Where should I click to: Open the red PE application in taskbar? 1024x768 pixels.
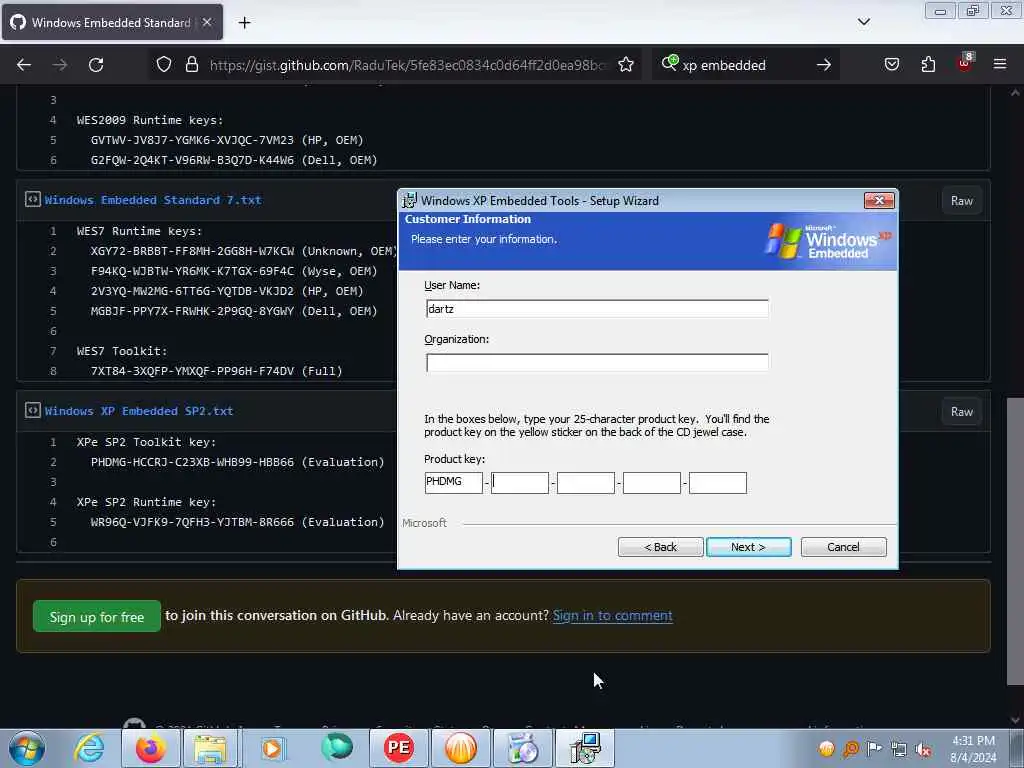(x=398, y=748)
